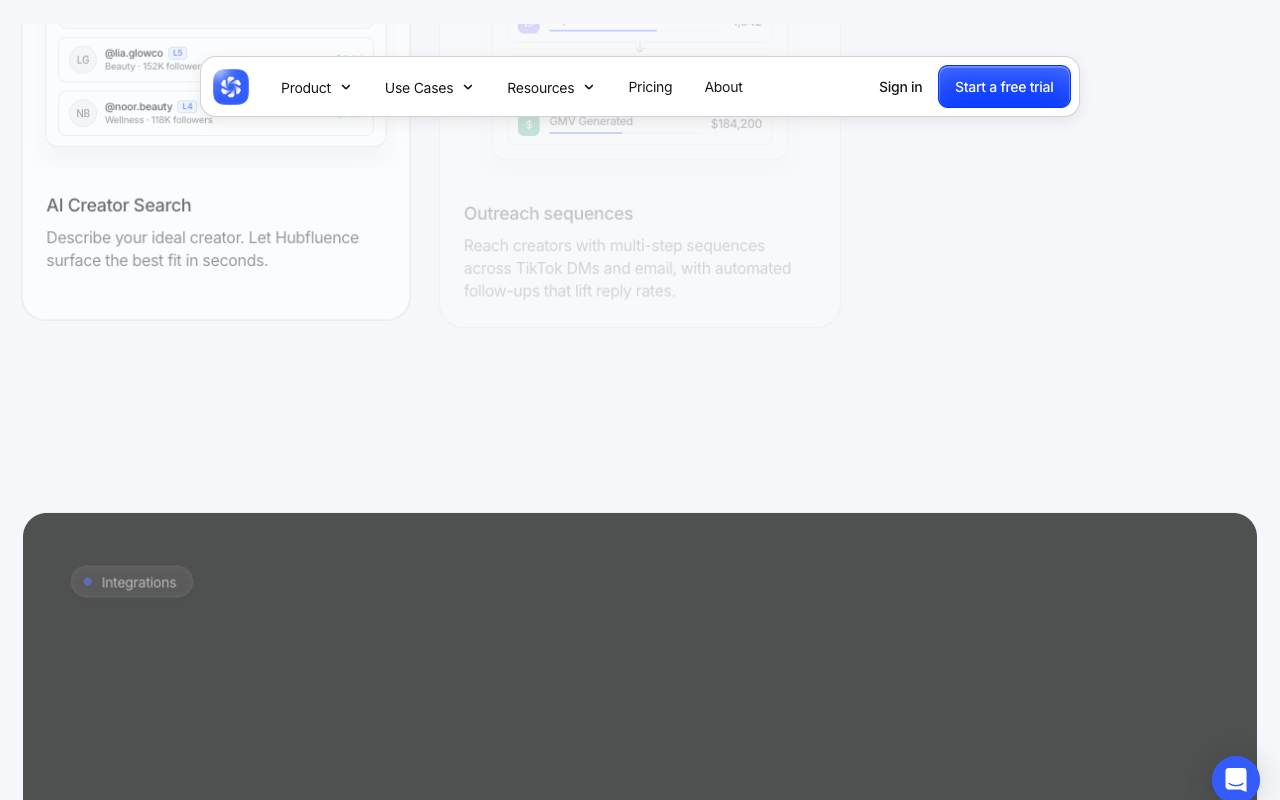
Task: Click the @lia.glowco creator row
Action: pyautogui.click(x=216, y=59)
